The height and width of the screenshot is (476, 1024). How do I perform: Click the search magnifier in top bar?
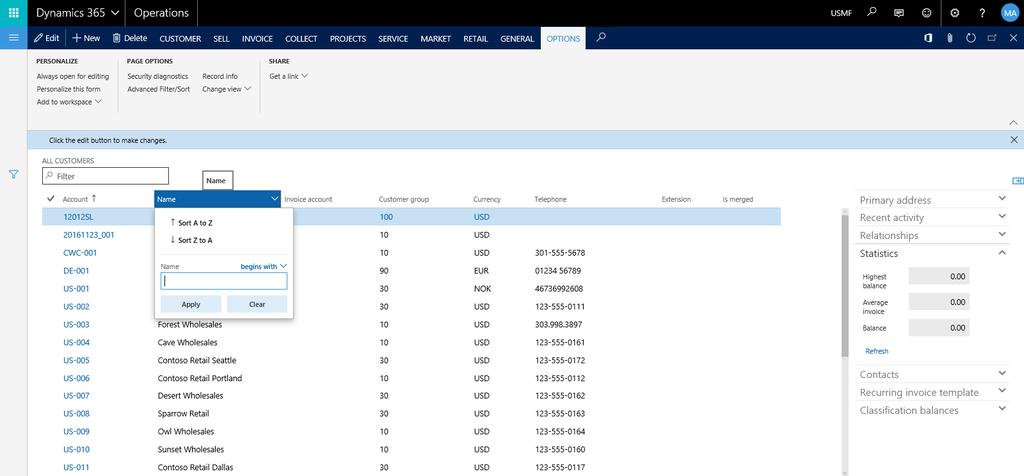coord(871,12)
